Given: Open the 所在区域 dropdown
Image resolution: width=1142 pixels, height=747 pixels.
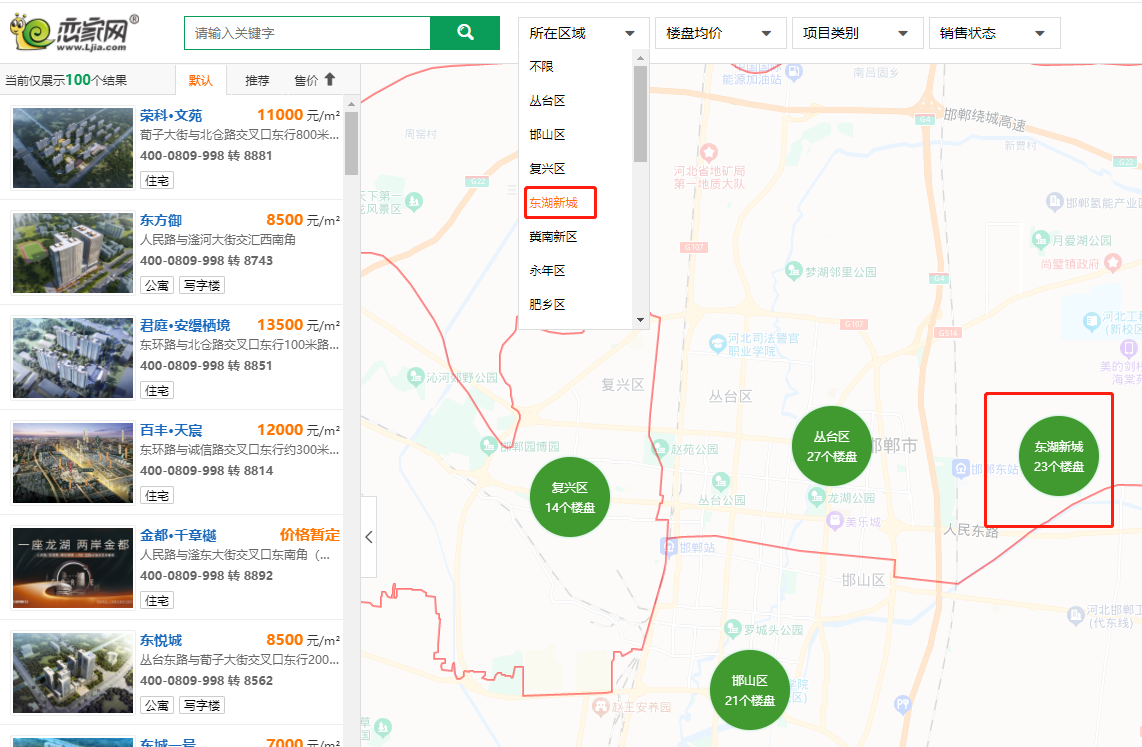Looking at the screenshot, I should (583, 33).
